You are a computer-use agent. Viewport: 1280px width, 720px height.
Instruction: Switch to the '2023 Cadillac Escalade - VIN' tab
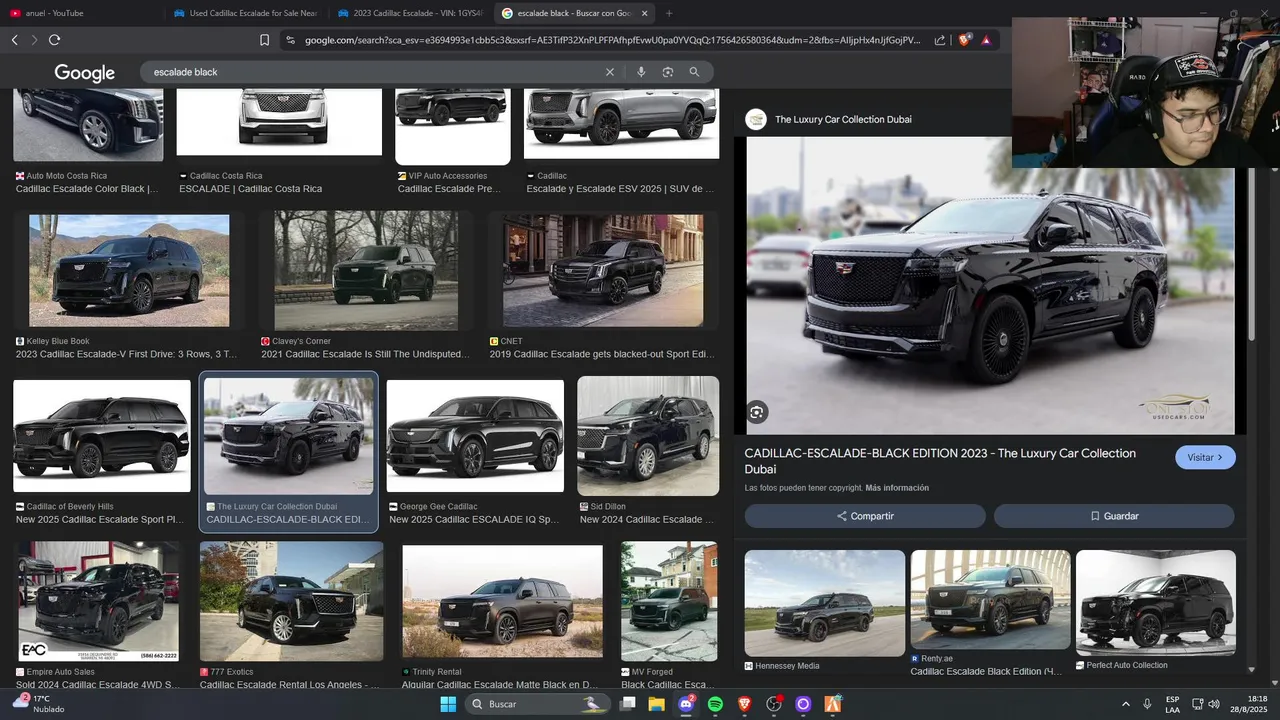tap(410, 13)
